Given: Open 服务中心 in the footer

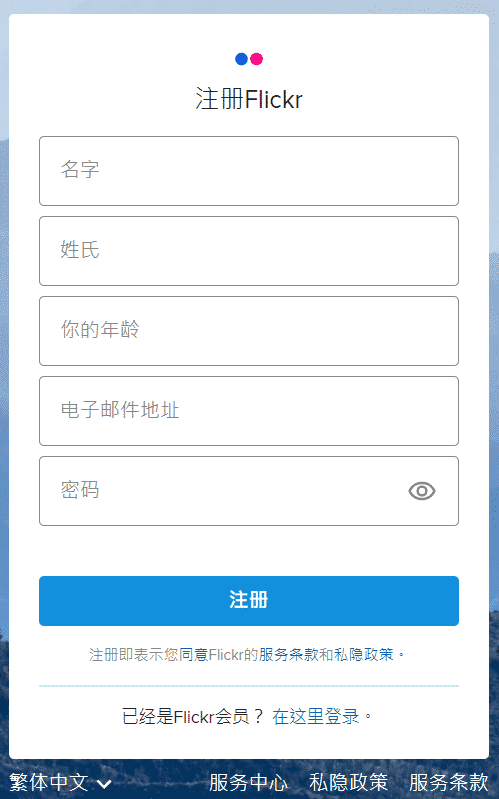Looking at the screenshot, I should coord(248,782).
